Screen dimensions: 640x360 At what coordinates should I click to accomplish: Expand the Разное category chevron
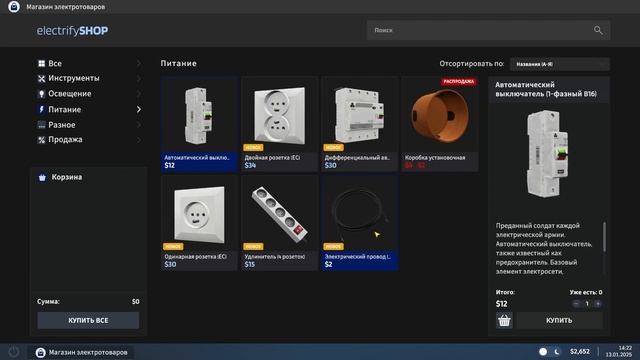139,125
